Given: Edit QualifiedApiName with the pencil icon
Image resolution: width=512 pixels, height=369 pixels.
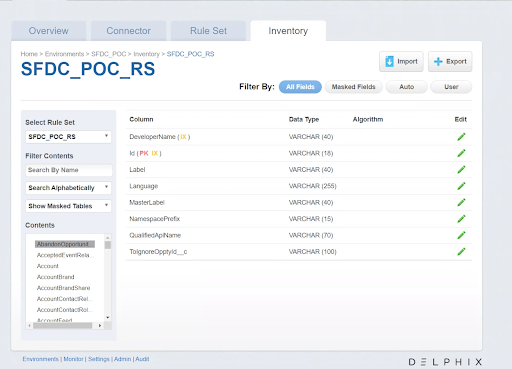Looking at the screenshot, I should [x=461, y=235].
